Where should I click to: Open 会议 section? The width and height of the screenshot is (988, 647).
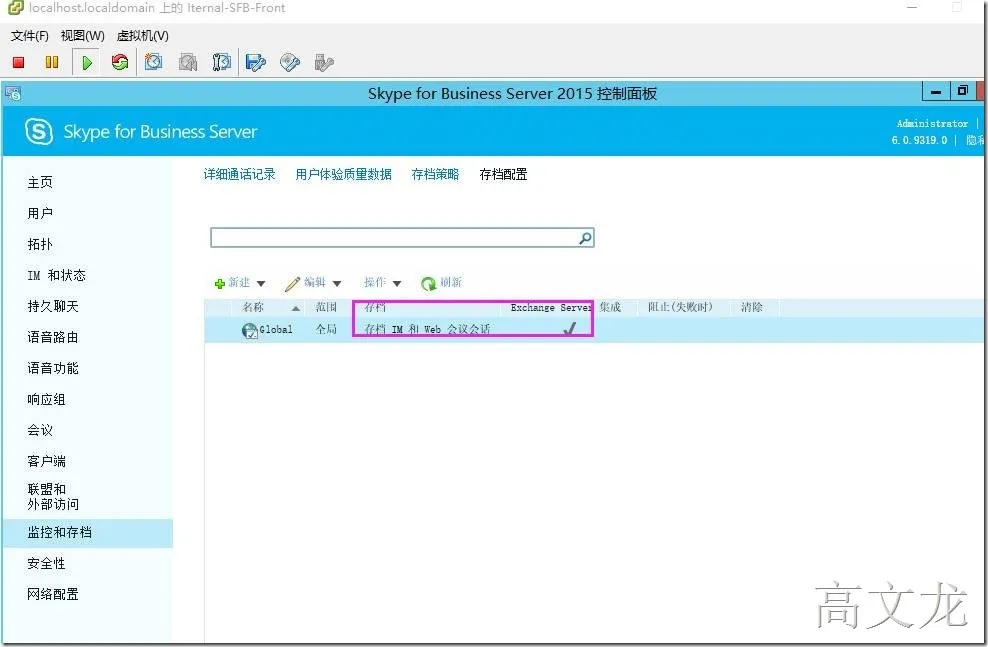point(40,430)
